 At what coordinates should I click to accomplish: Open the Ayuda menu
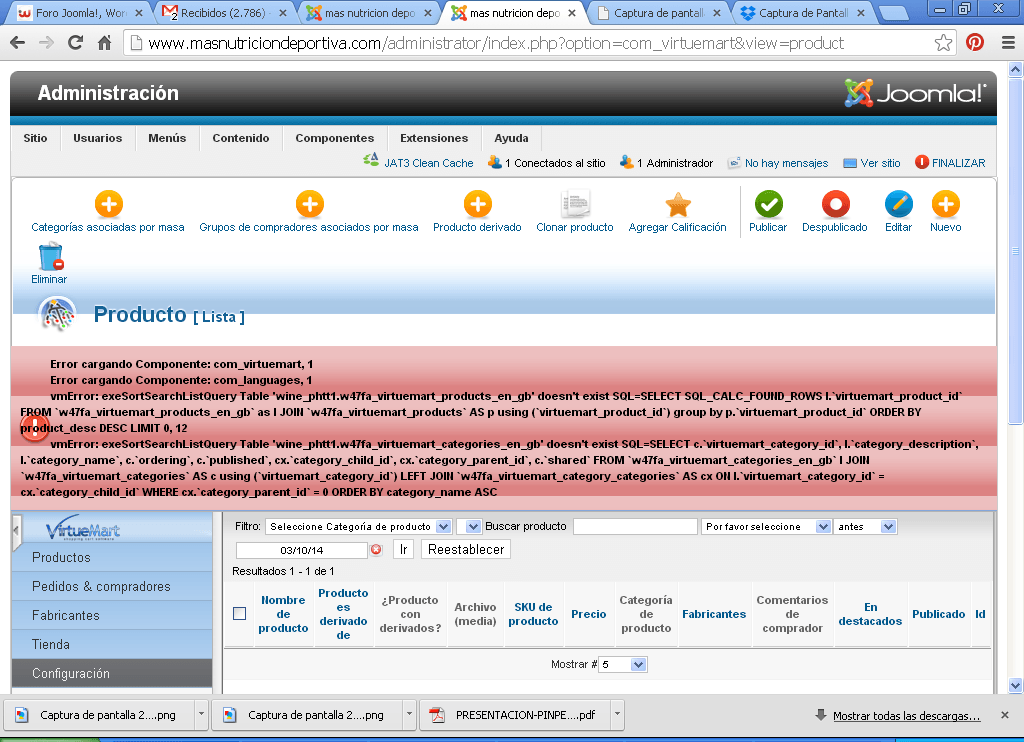click(511, 138)
